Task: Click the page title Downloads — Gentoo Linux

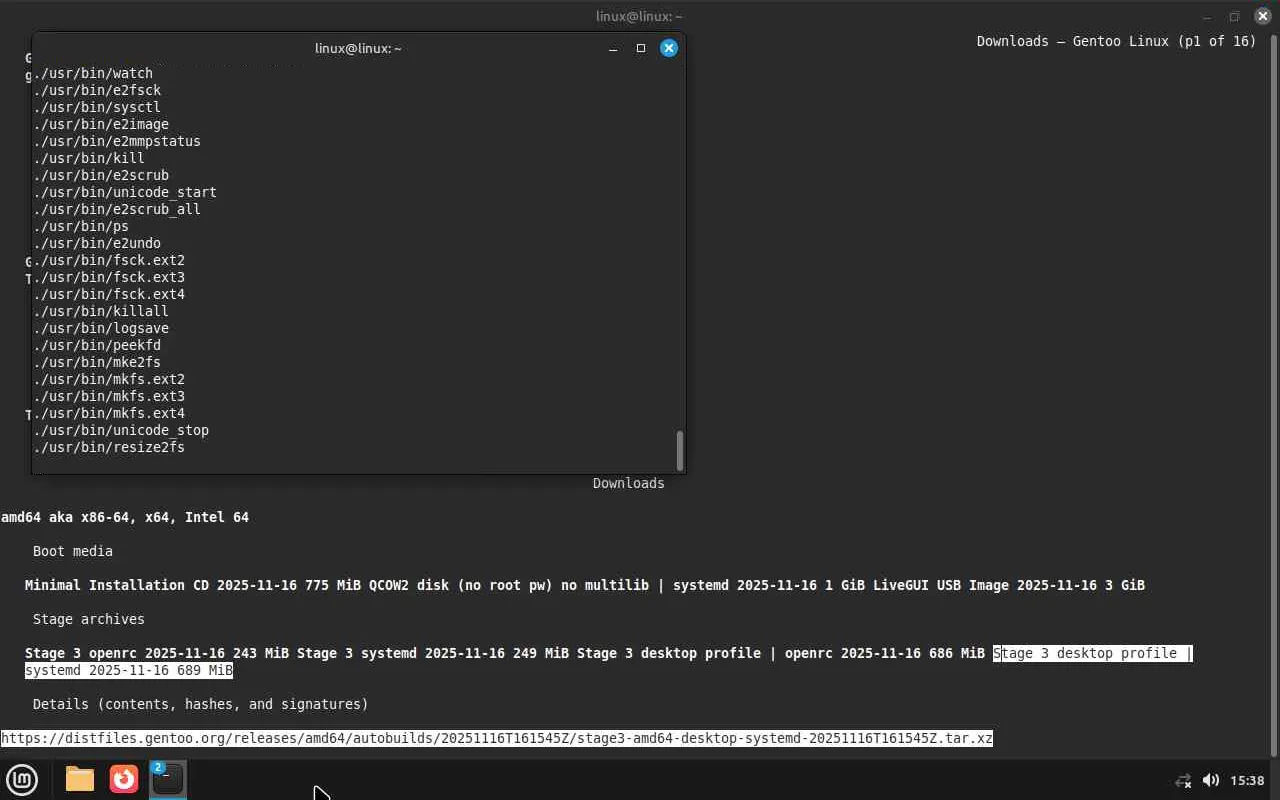Action: click(1117, 41)
